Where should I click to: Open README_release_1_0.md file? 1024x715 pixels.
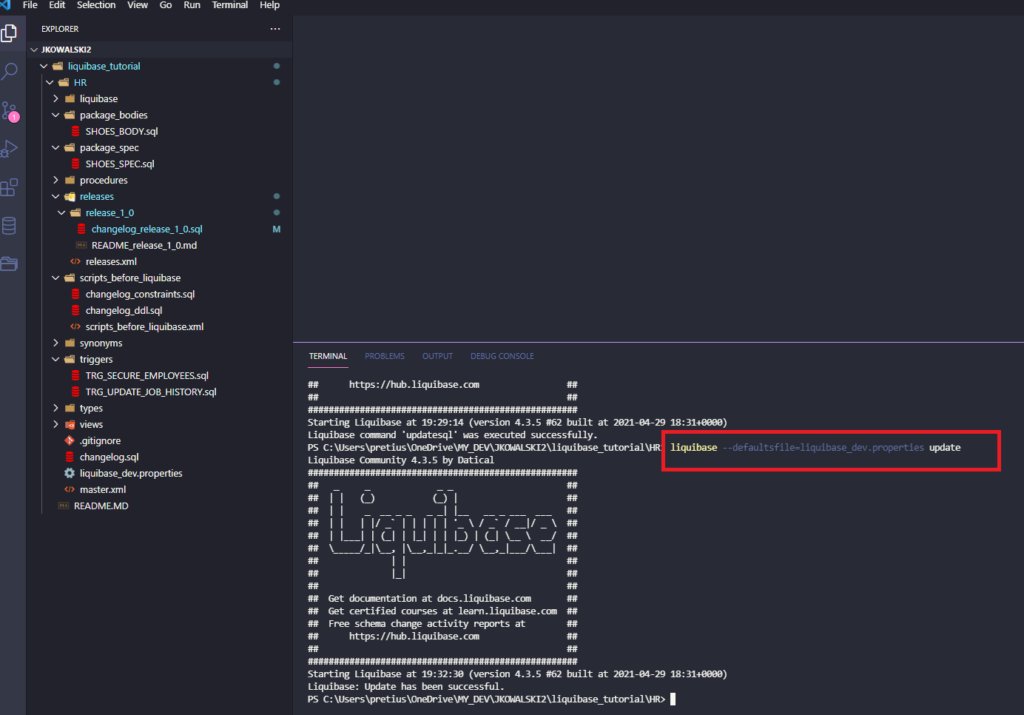point(144,246)
